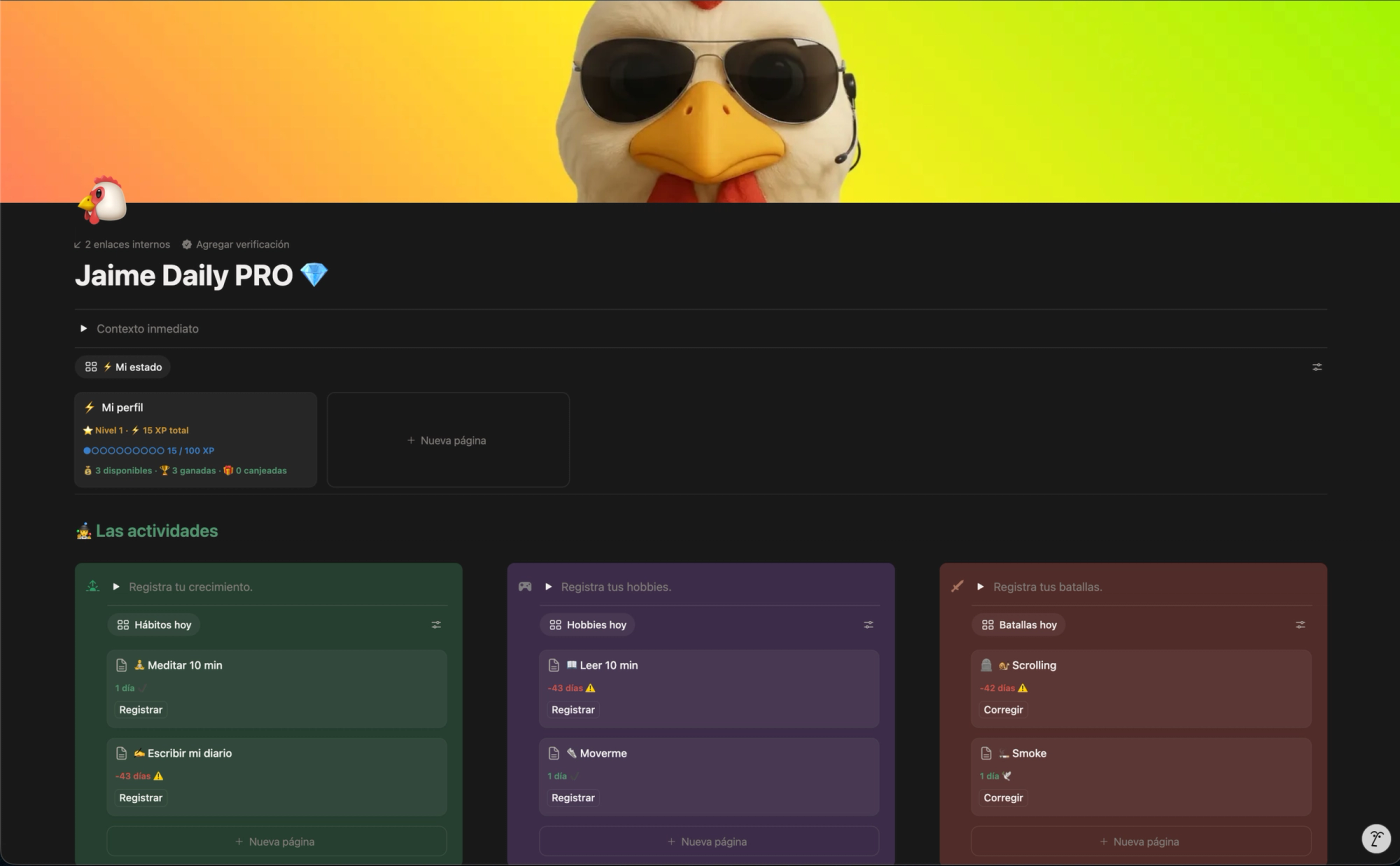Click the lightning icon on Mi perfil card
The width and height of the screenshot is (1400, 866).
(89, 407)
